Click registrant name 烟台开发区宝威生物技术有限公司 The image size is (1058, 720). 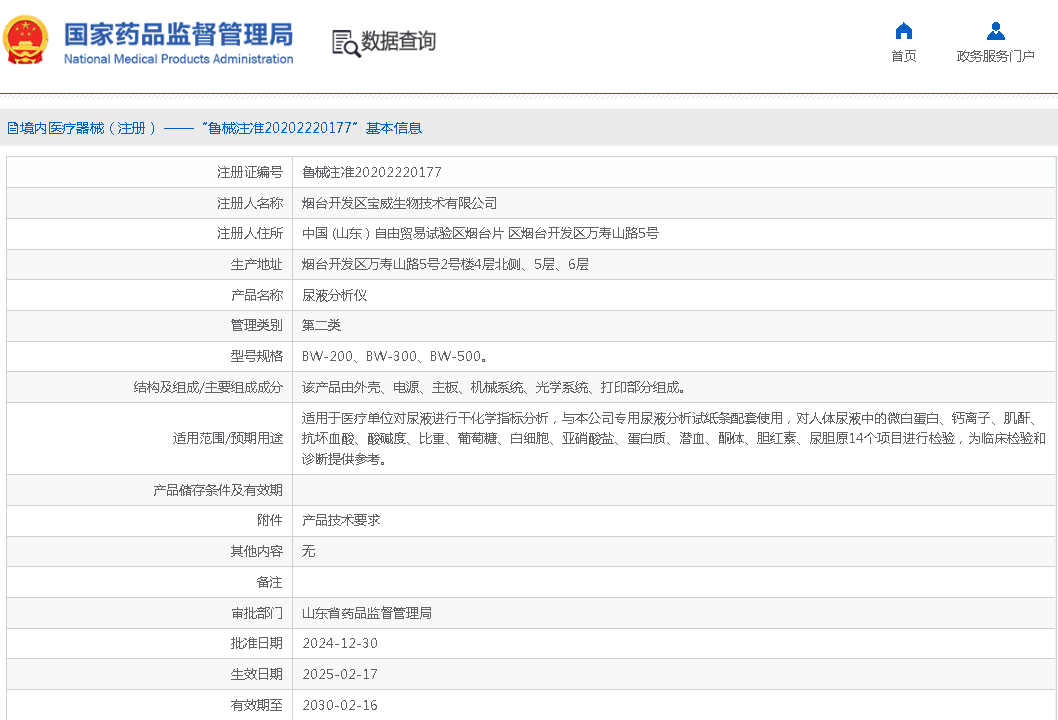point(399,203)
